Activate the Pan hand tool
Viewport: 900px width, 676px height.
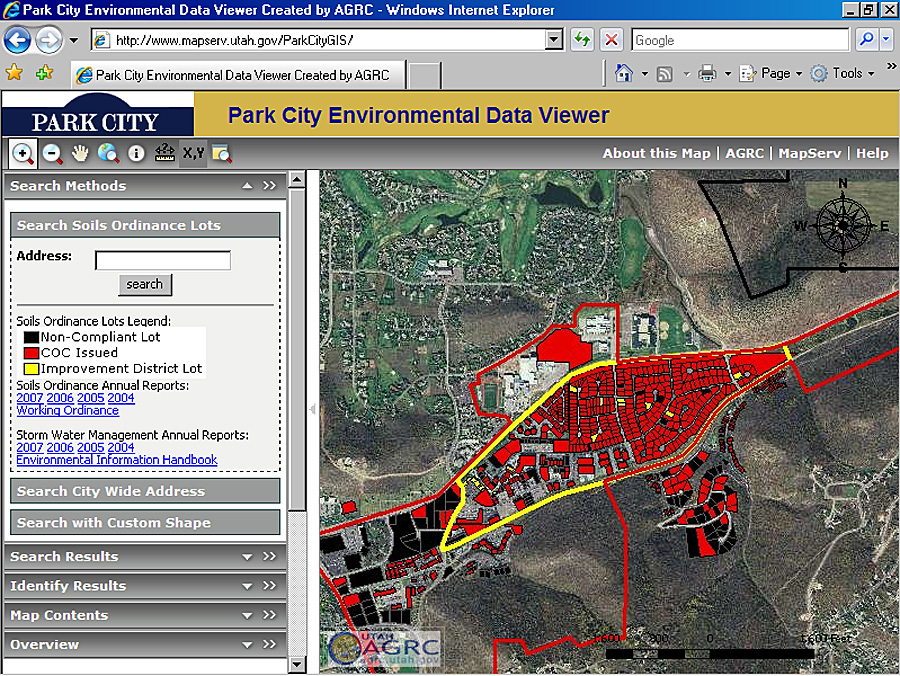click(80, 153)
